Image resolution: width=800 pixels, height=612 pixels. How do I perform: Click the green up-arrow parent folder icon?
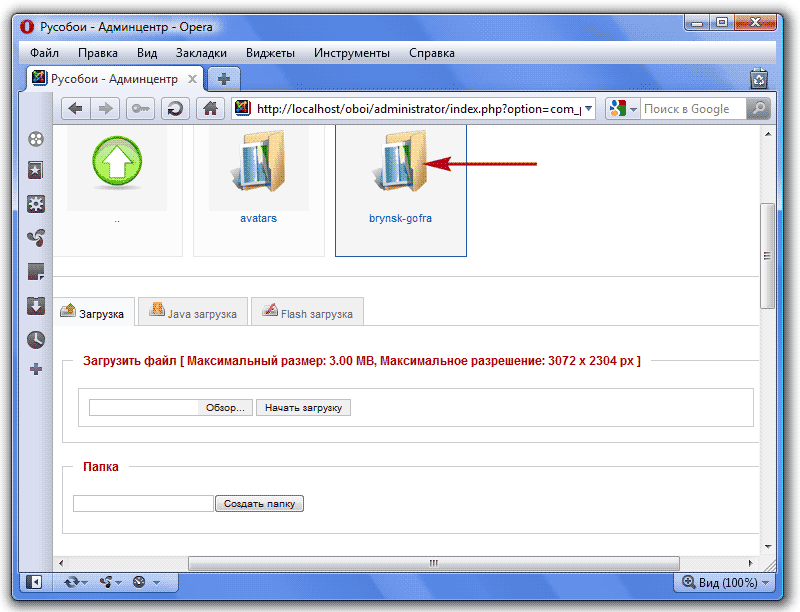pos(117,163)
